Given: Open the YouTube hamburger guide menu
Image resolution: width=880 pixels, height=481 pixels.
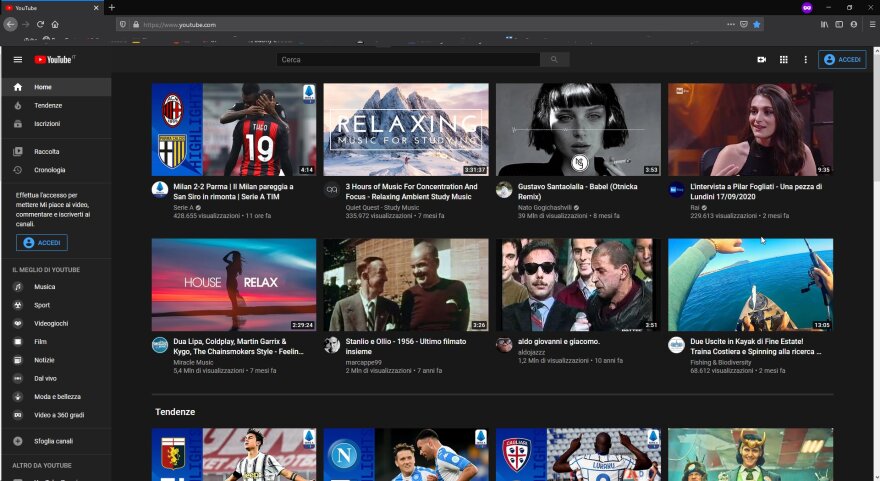Looking at the screenshot, I should tap(17, 60).
